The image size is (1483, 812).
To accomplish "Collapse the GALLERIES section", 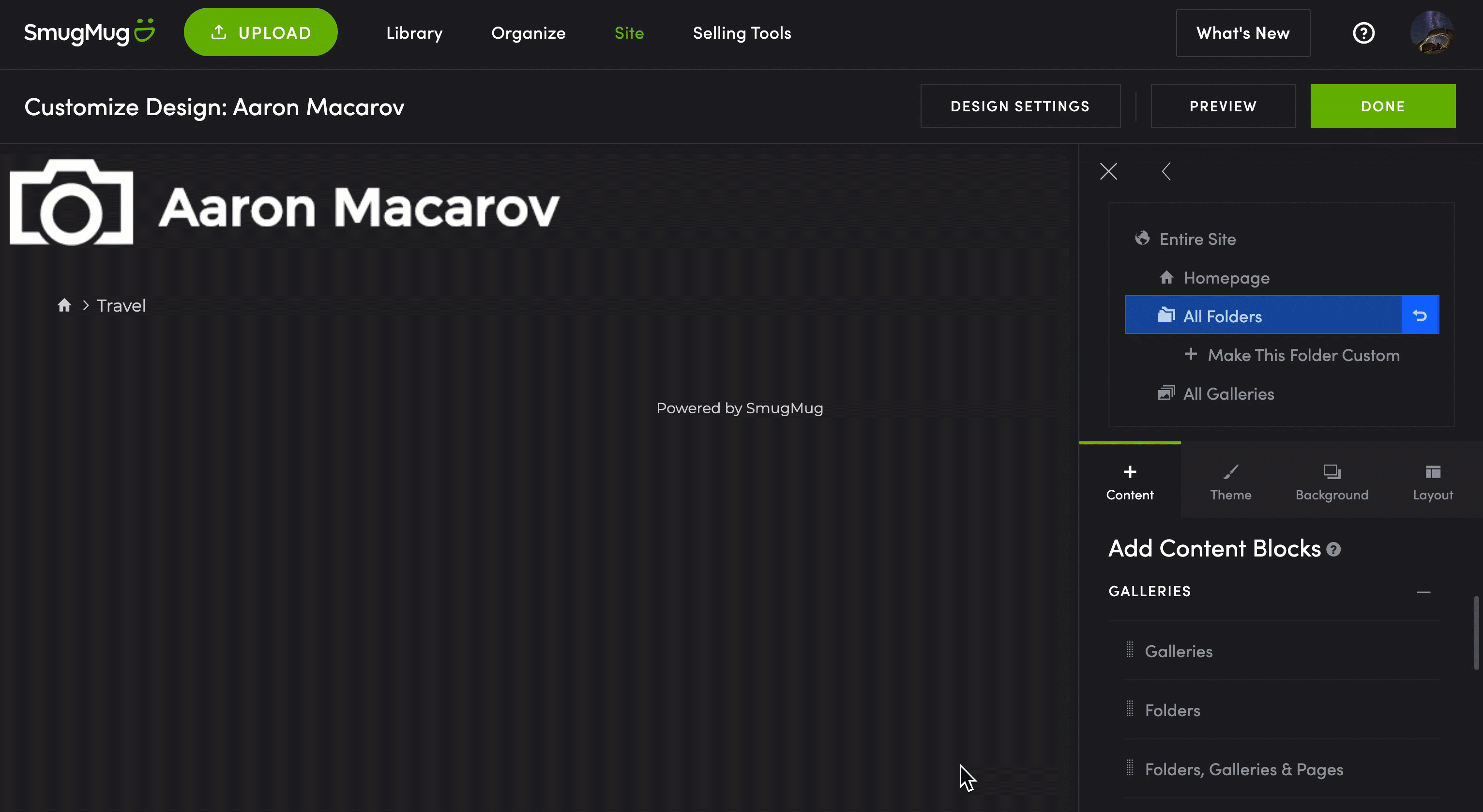I will coord(1423,592).
